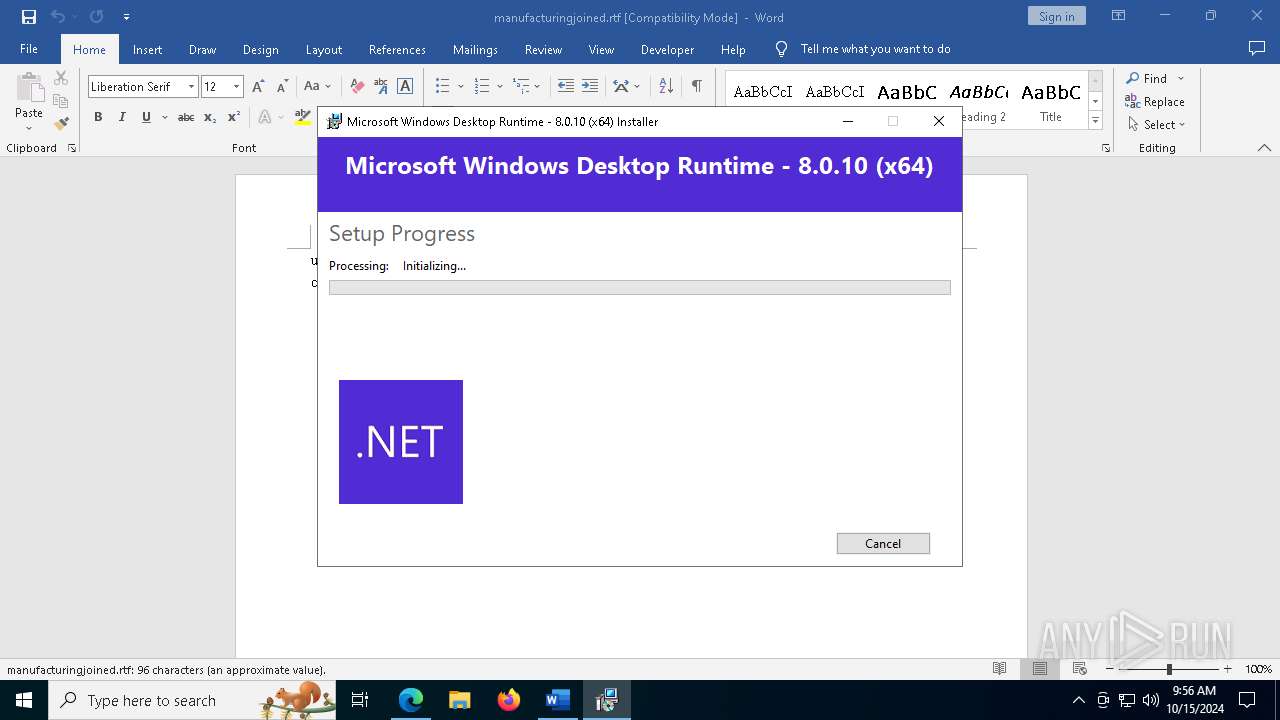Save document with floppy disk icon
Screen dimensions: 1280x720
[x=29, y=17]
